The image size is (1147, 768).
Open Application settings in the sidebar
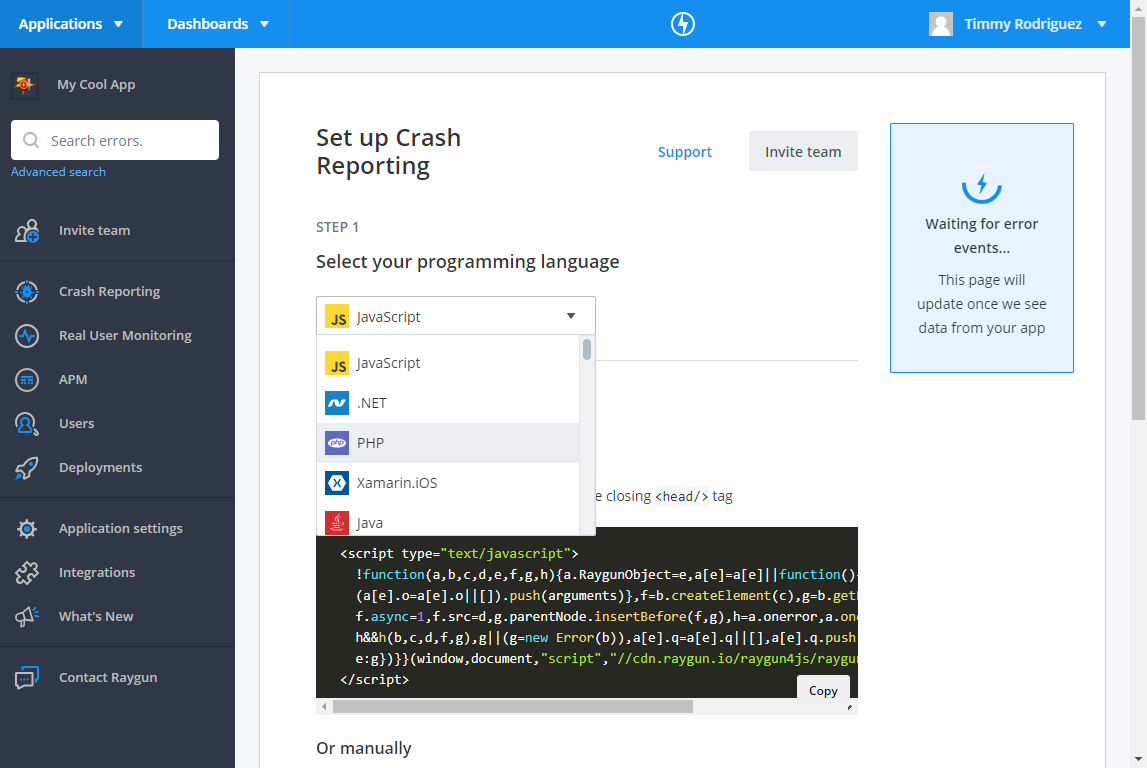(x=117, y=528)
